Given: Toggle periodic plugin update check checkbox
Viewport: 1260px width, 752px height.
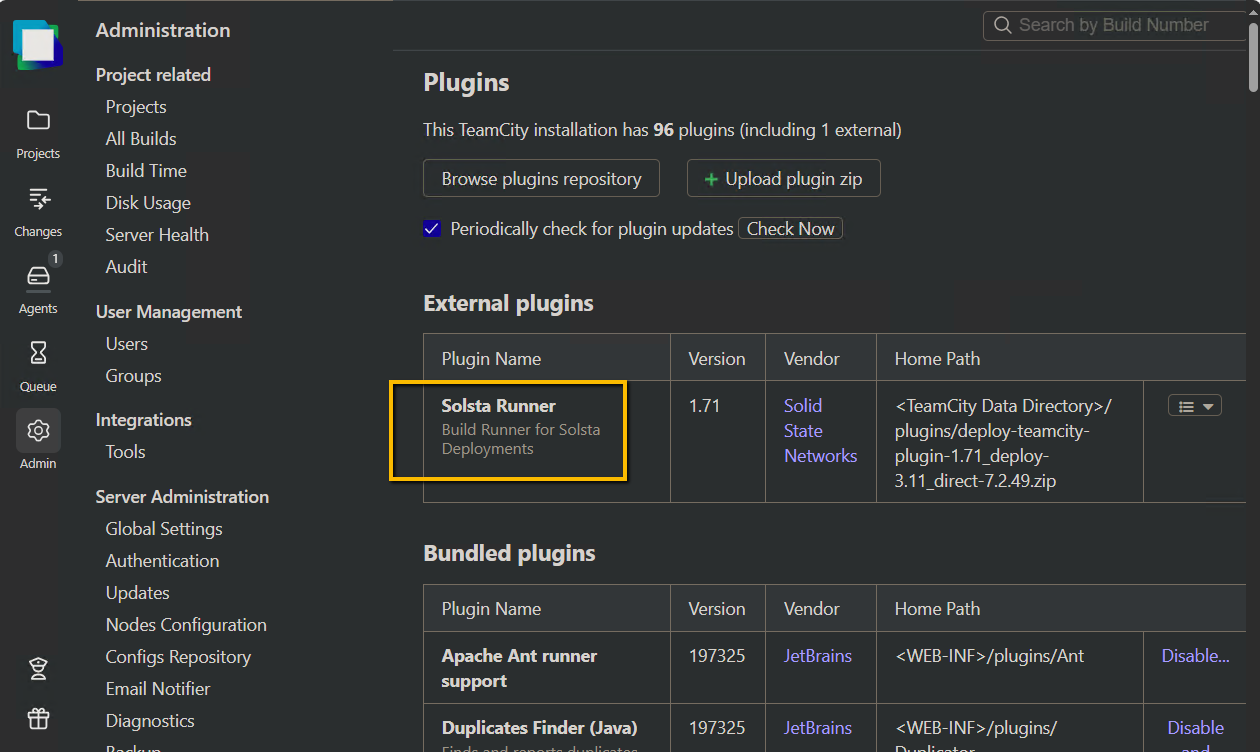Looking at the screenshot, I should pyautogui.click(x=432, y=228).
